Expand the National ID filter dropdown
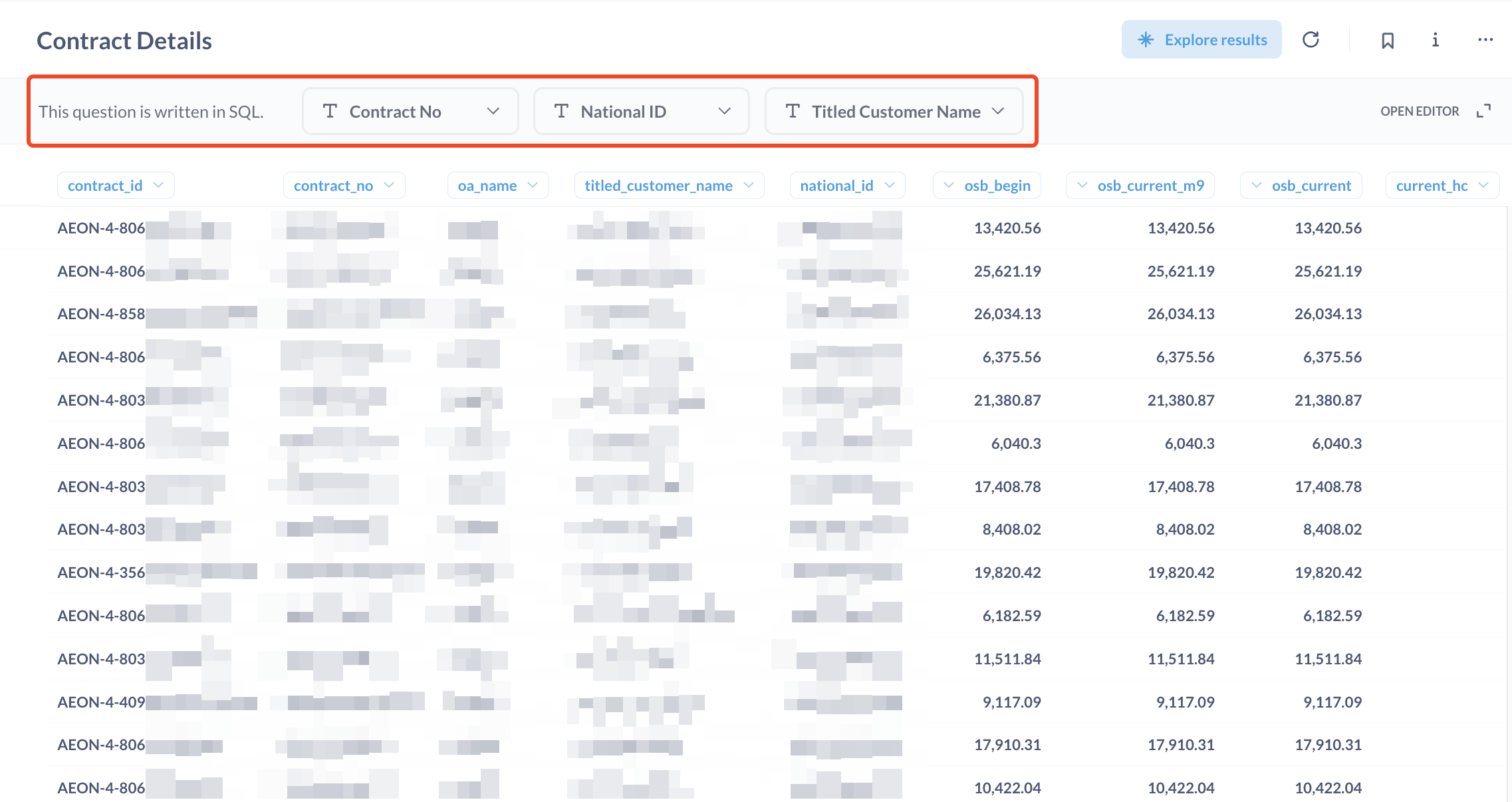 coord(724,111)
